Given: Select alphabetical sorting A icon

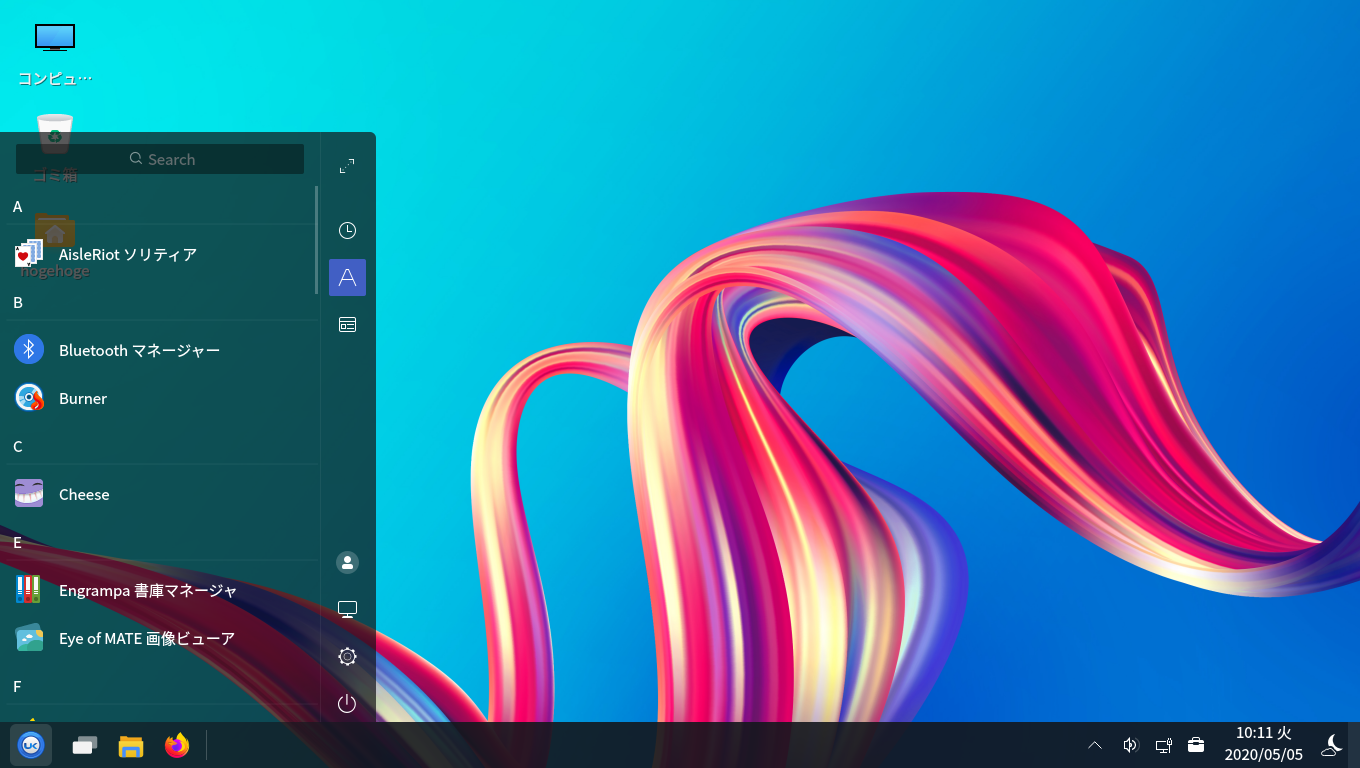Looking at the screenshot, I should coord(347,278).
